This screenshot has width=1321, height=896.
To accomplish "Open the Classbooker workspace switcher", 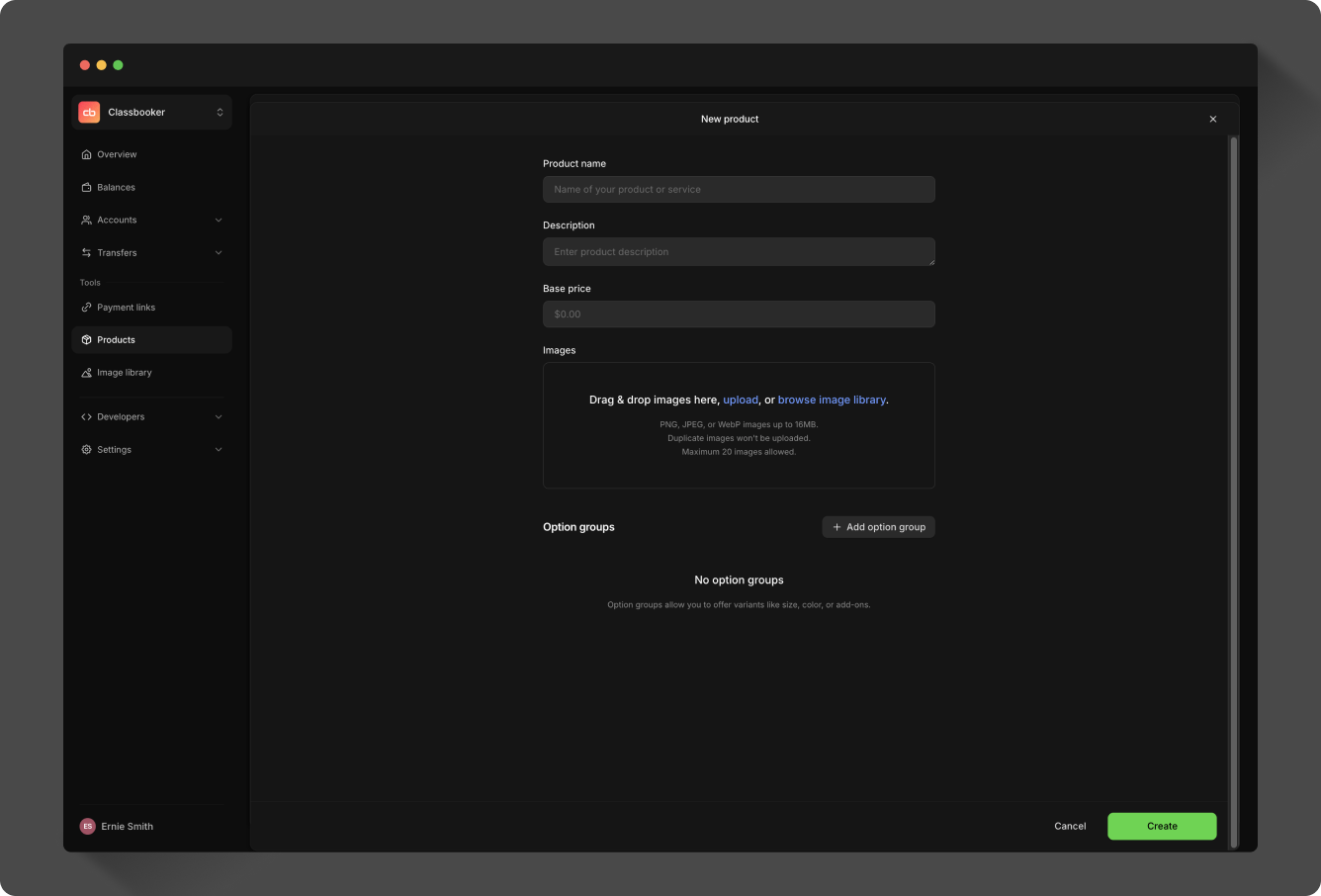I will coord(220,112).
